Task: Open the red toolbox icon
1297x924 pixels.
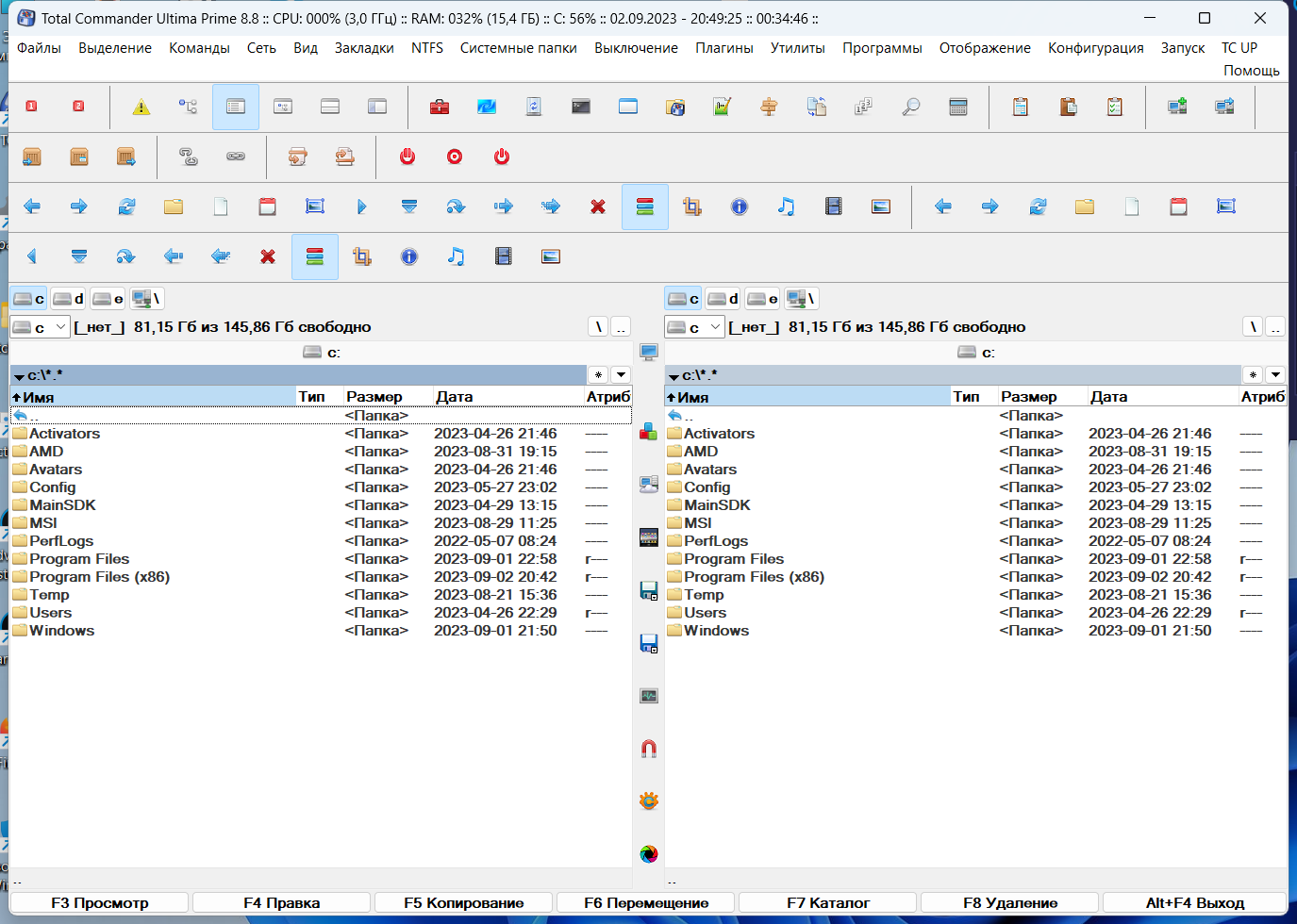Action: click(440, 107)
